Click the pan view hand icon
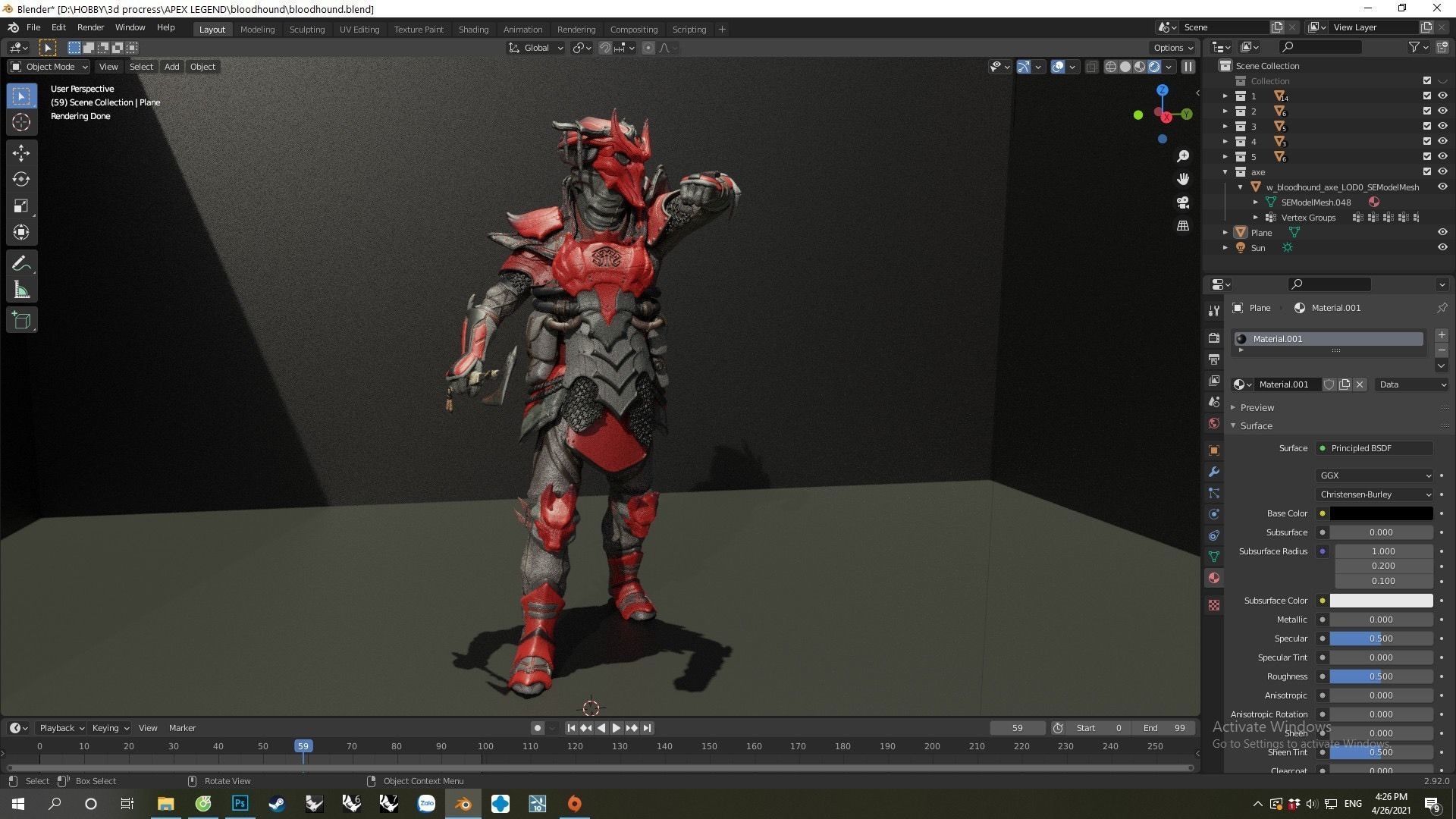 coord(1183,179)
